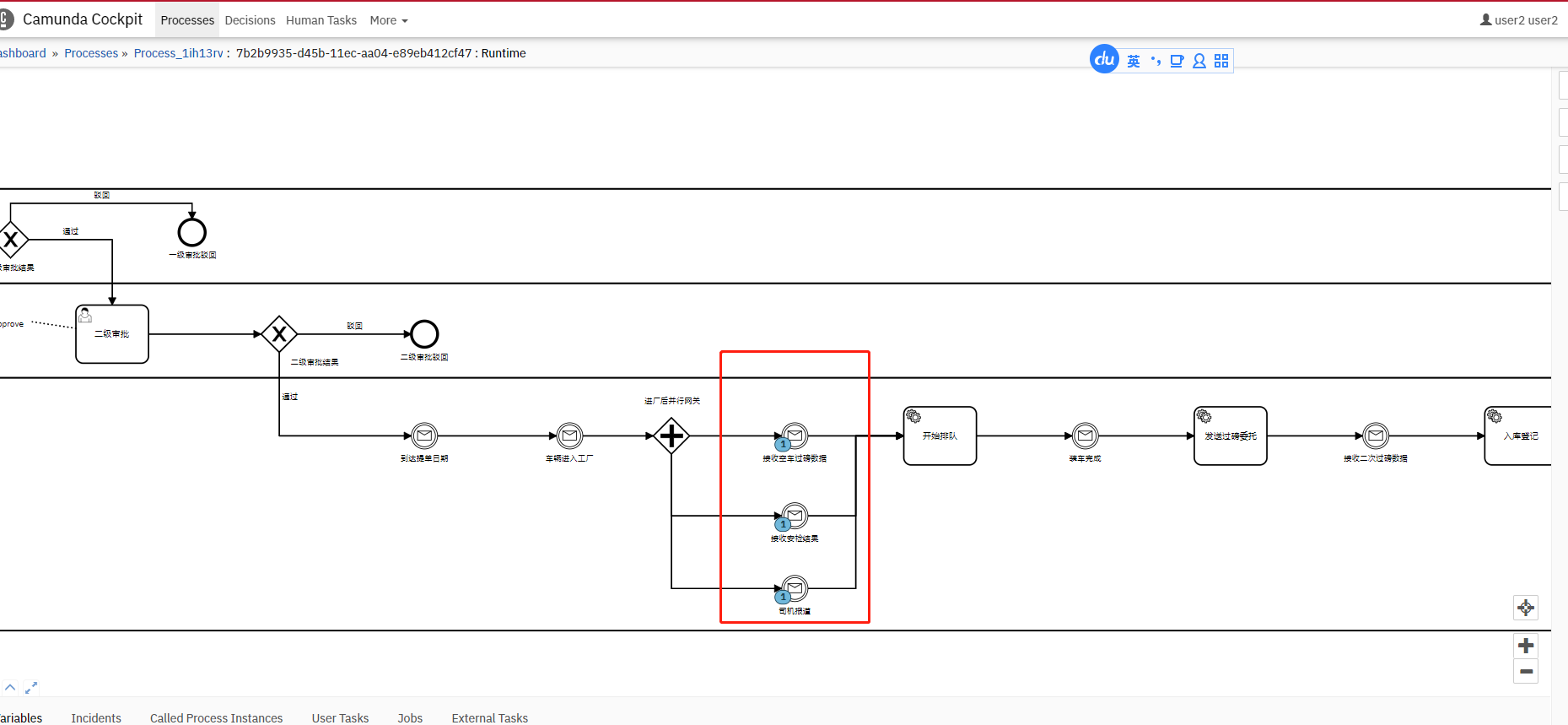Switch to the Processes navigation item
The width and height of the screenshot is (1568, 725).
[187, 20]
